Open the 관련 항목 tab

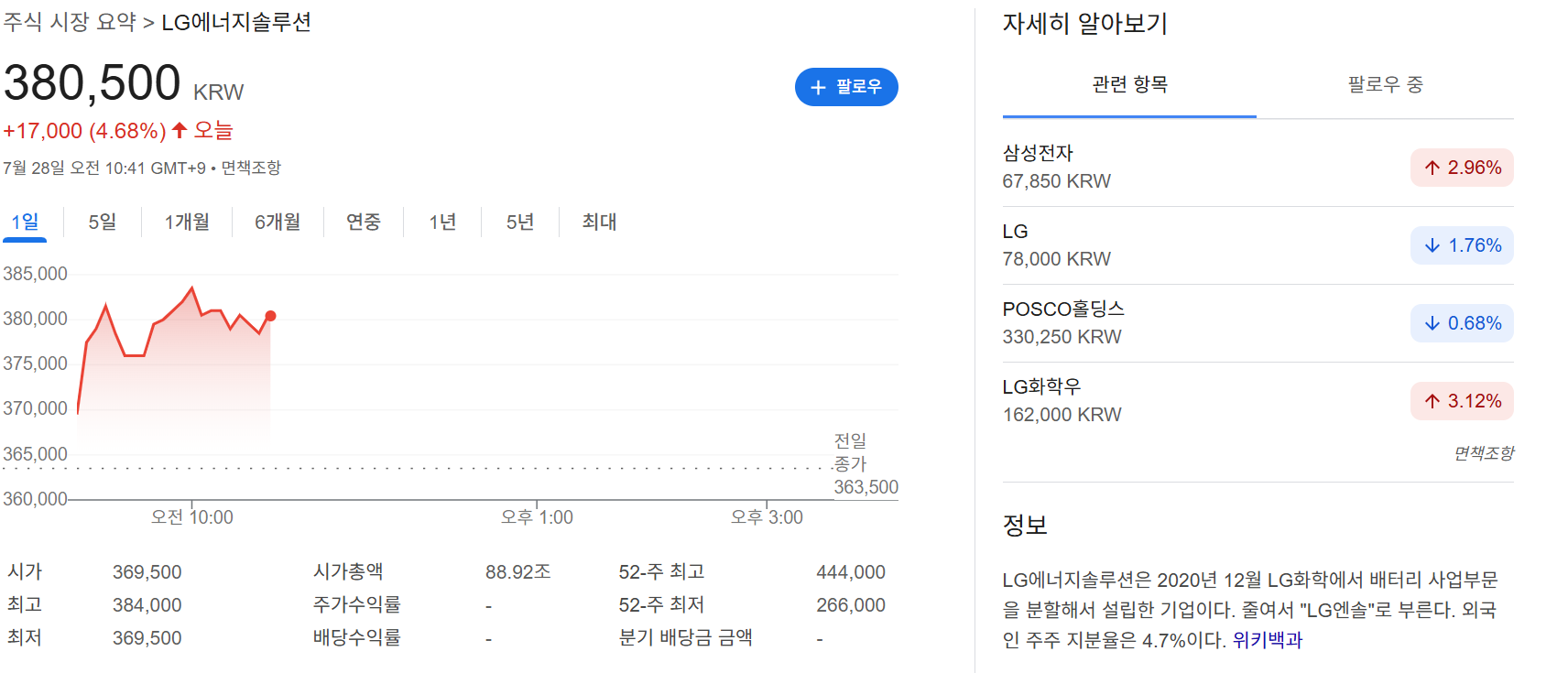1129,85
